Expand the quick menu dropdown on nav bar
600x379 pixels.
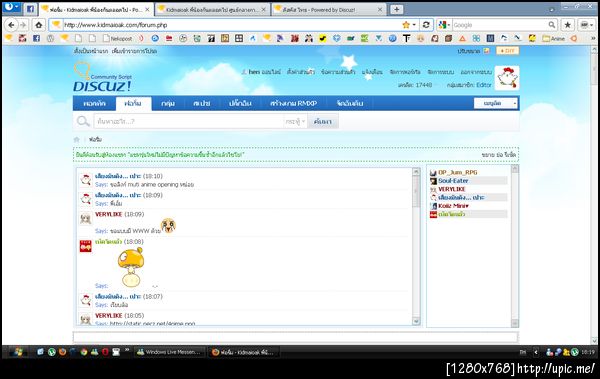[x=496, y=103]
